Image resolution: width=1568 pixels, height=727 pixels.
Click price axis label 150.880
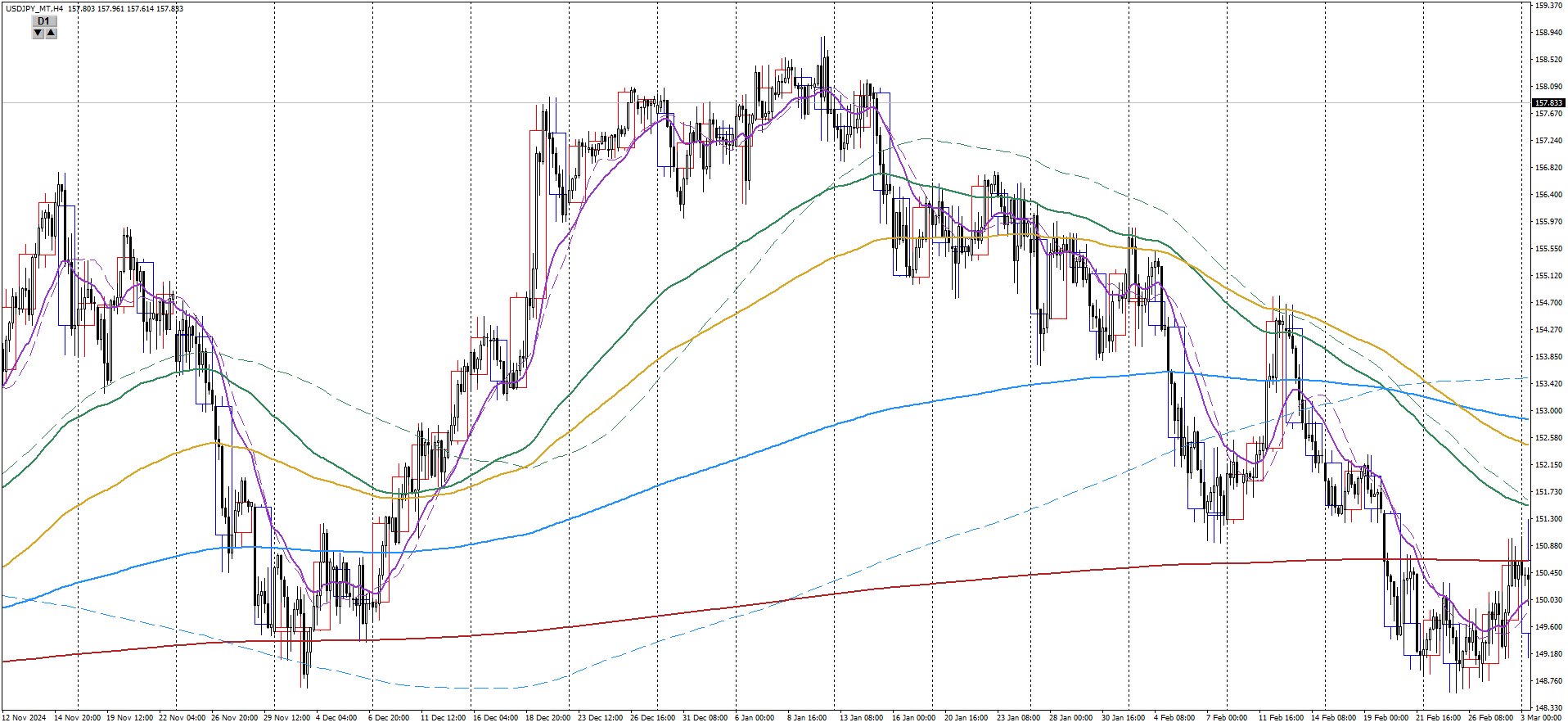pyautogui.click(x=1548, y=546)
